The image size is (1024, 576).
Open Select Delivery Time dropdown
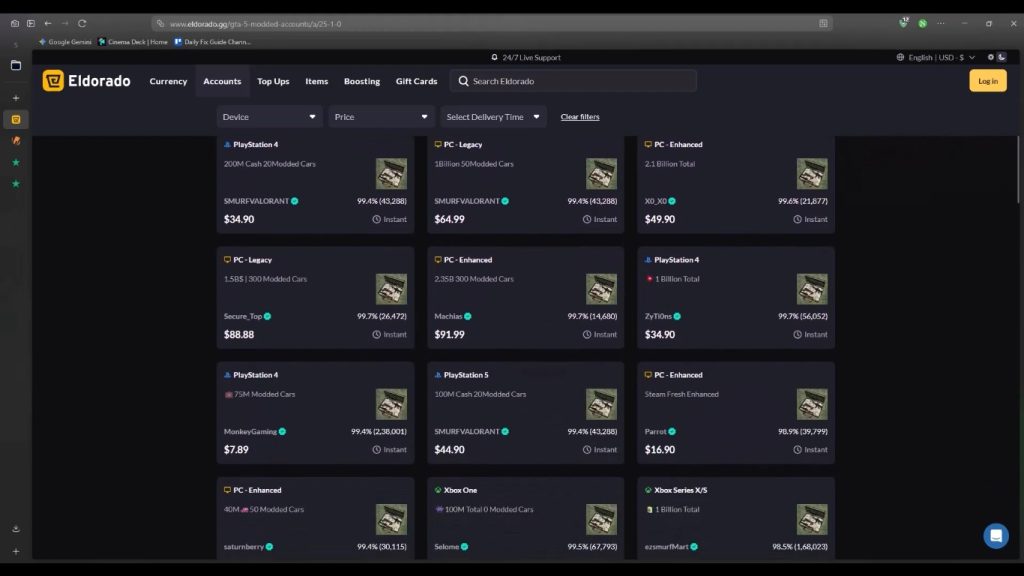click(x=493, y=117)
